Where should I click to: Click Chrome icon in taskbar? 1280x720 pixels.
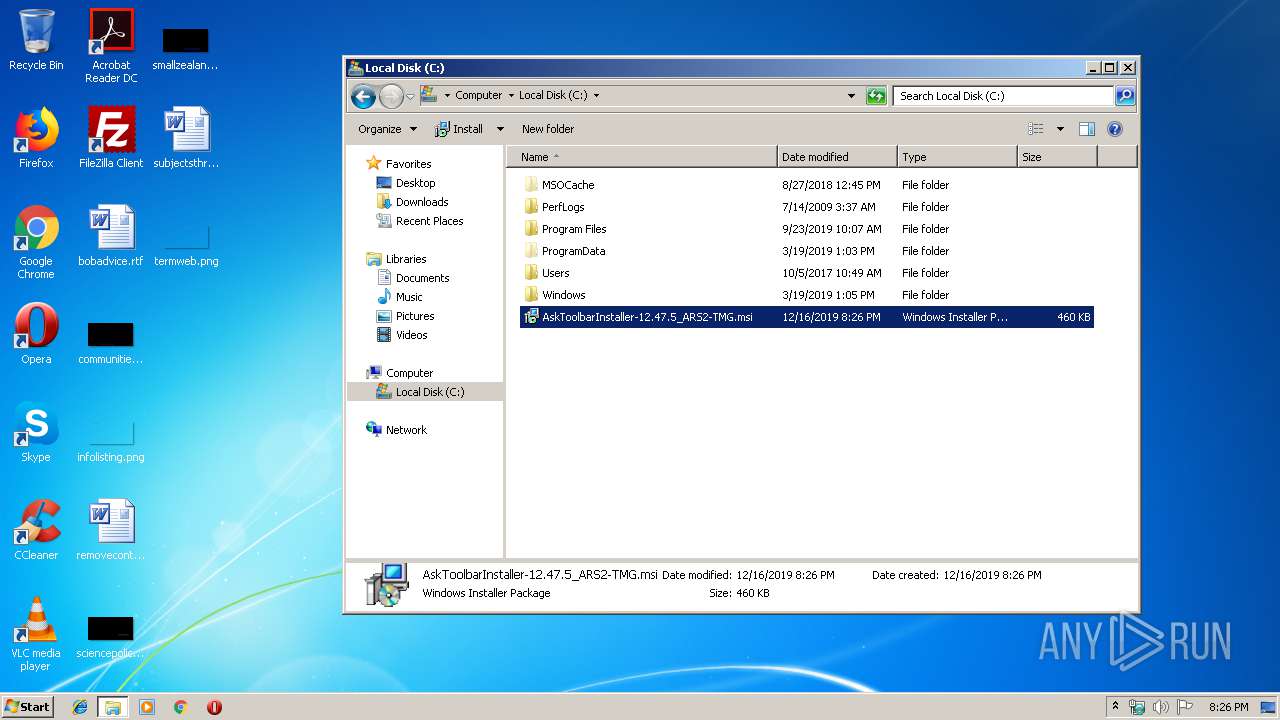click(180, 707)
